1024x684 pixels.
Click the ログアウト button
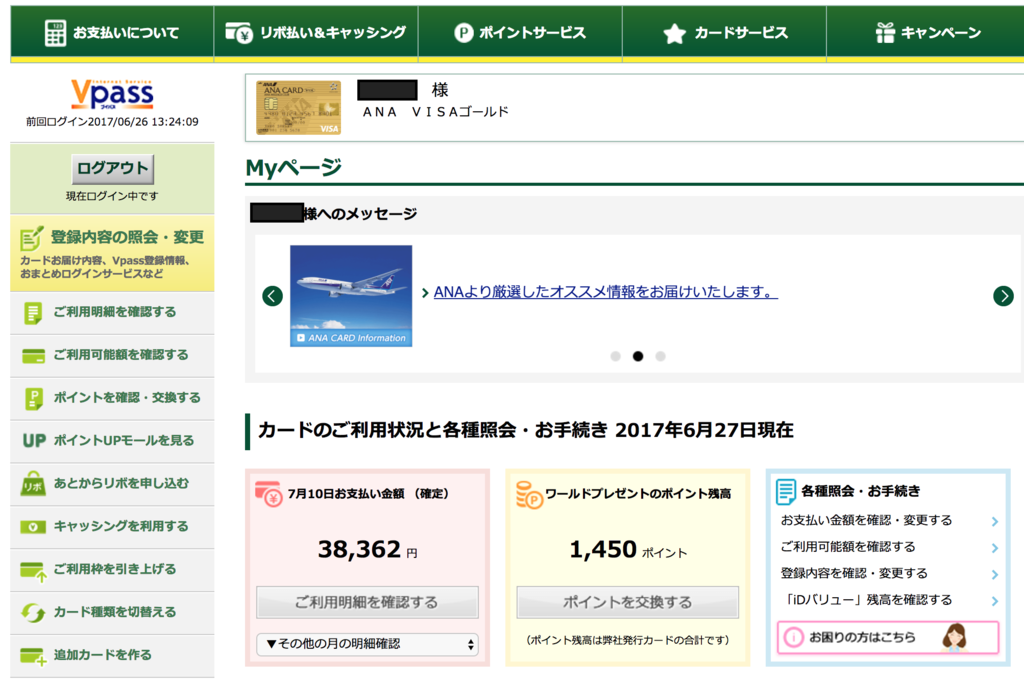coord(112,169)
